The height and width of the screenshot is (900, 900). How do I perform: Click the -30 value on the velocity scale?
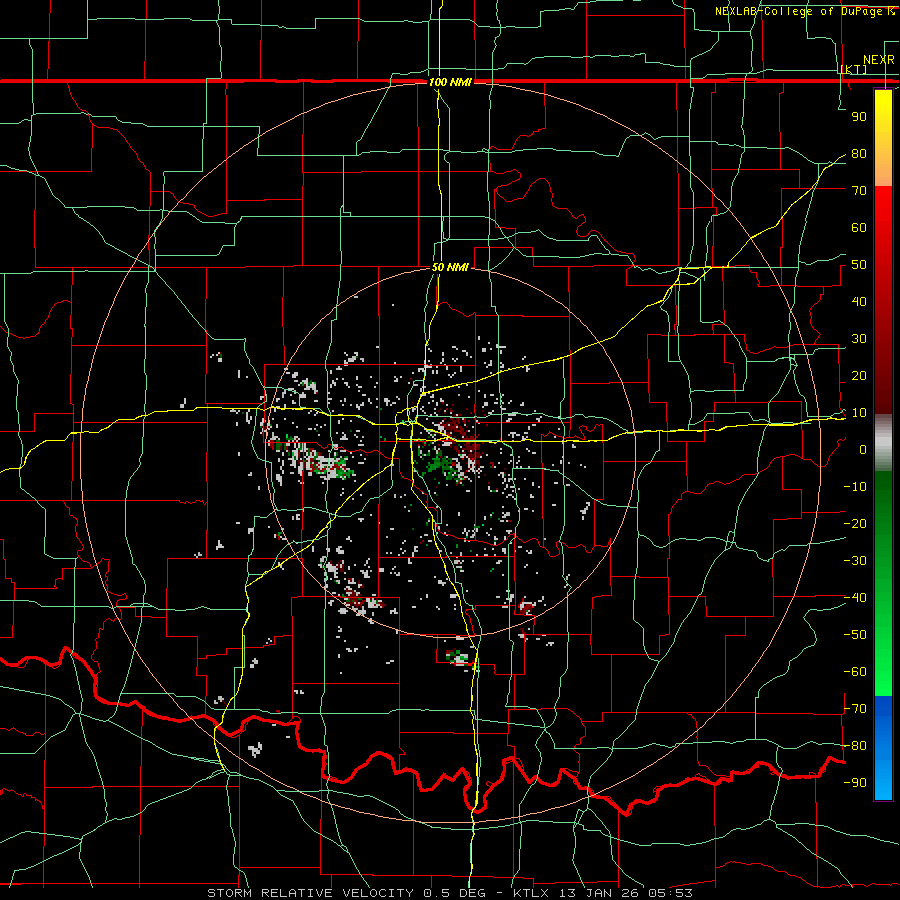[855, 561]
